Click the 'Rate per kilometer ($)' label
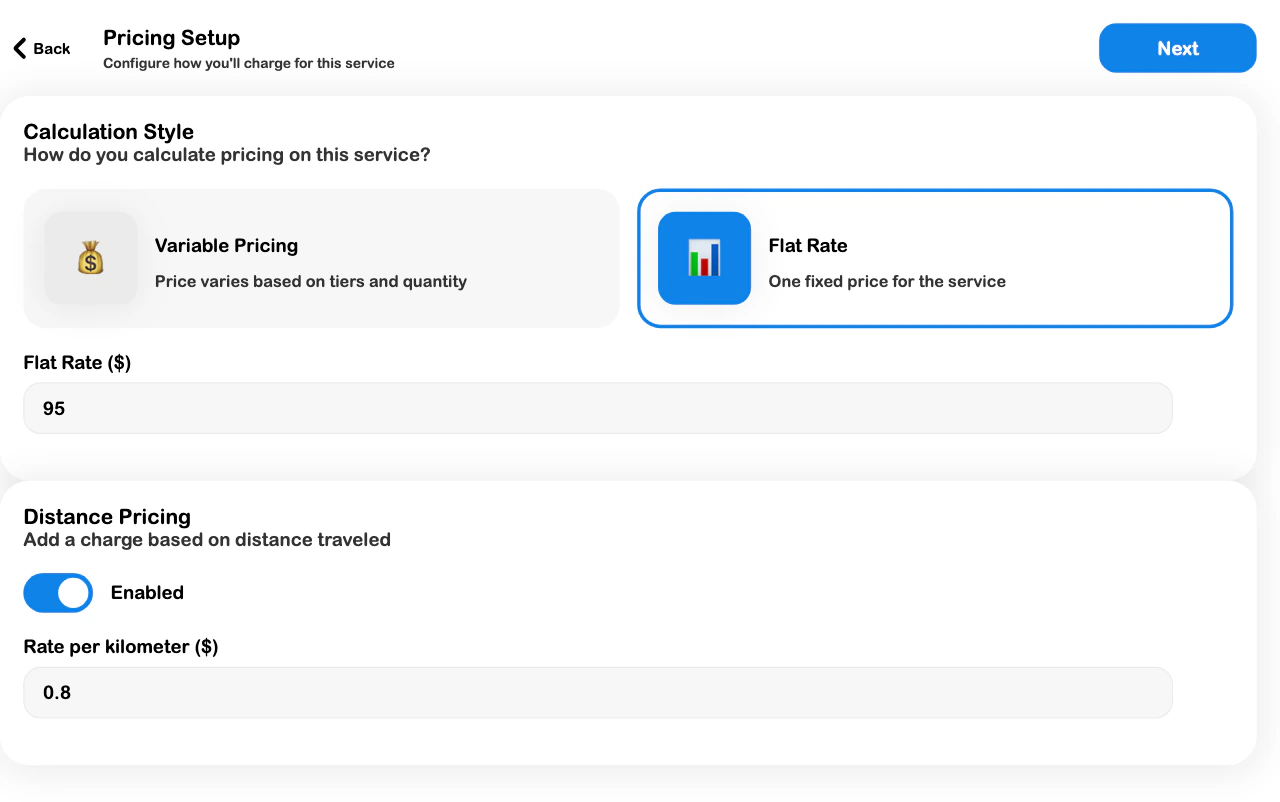 121,647
